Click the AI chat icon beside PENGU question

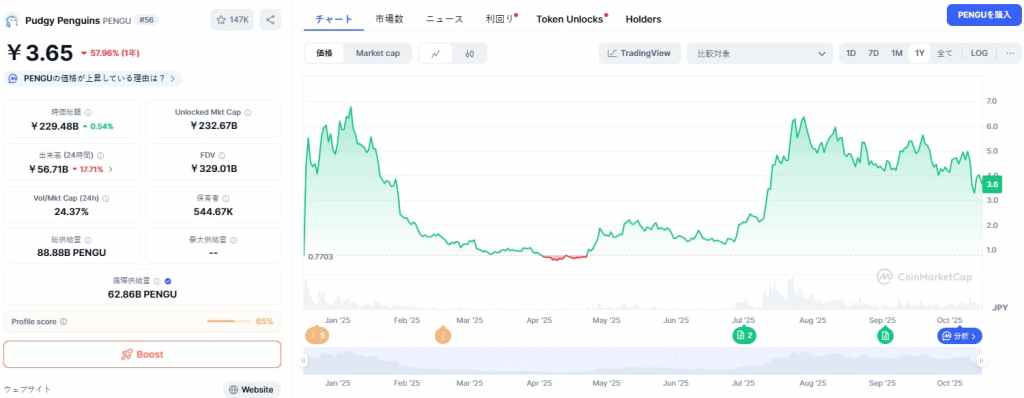click(x=13, y=78)
